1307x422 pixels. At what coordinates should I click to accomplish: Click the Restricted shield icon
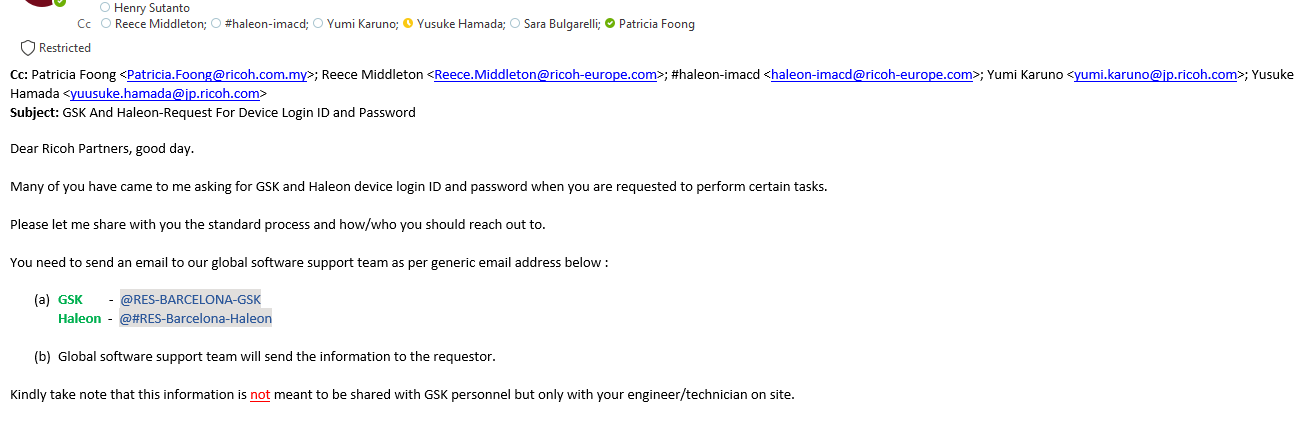pyautogui.click(x=28, y=48)
